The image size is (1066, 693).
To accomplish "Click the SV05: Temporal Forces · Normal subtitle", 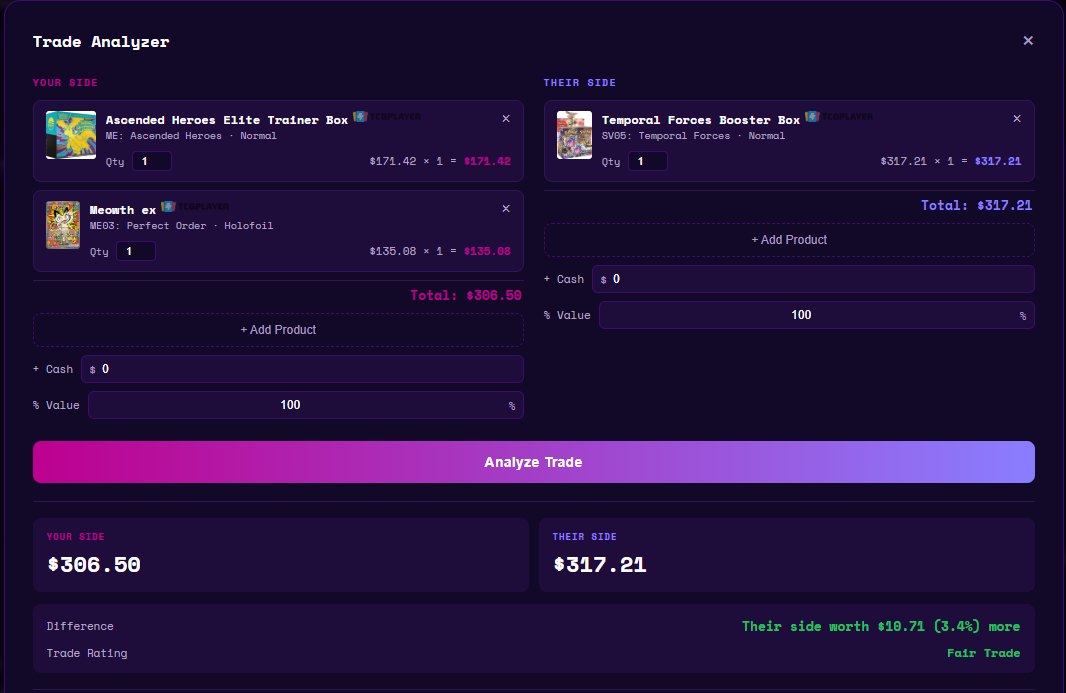I will pyautogui.click(x=693, y=135).
